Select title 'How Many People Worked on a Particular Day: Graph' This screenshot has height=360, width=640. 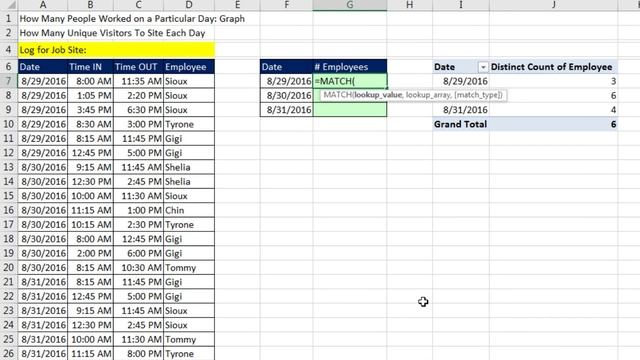[132, 19]
